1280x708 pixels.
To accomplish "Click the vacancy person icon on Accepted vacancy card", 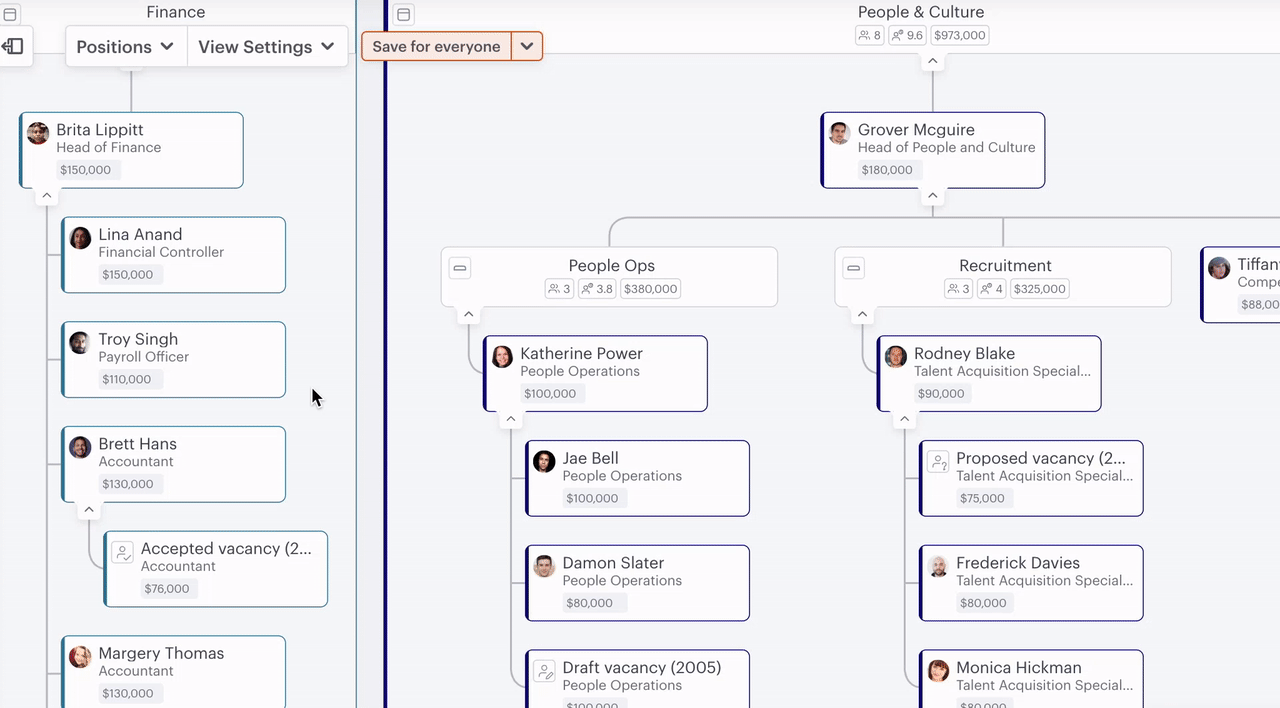I will 122,551.
